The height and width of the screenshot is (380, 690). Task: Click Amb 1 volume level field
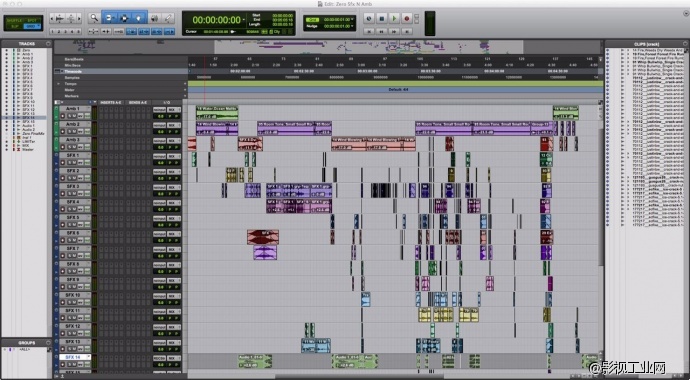click(x=160, y=116)
